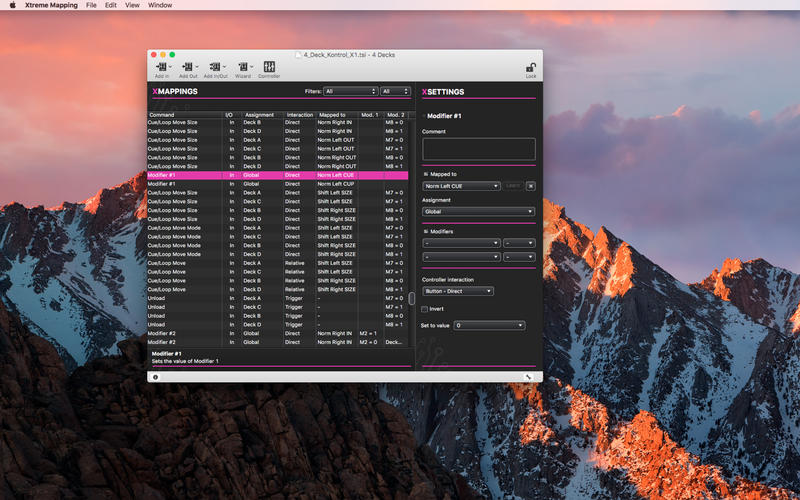Select the highlighted Modifier #1 Norm Left CUE row
Viewport: 800px width, 500px height.
pos(278,175)
